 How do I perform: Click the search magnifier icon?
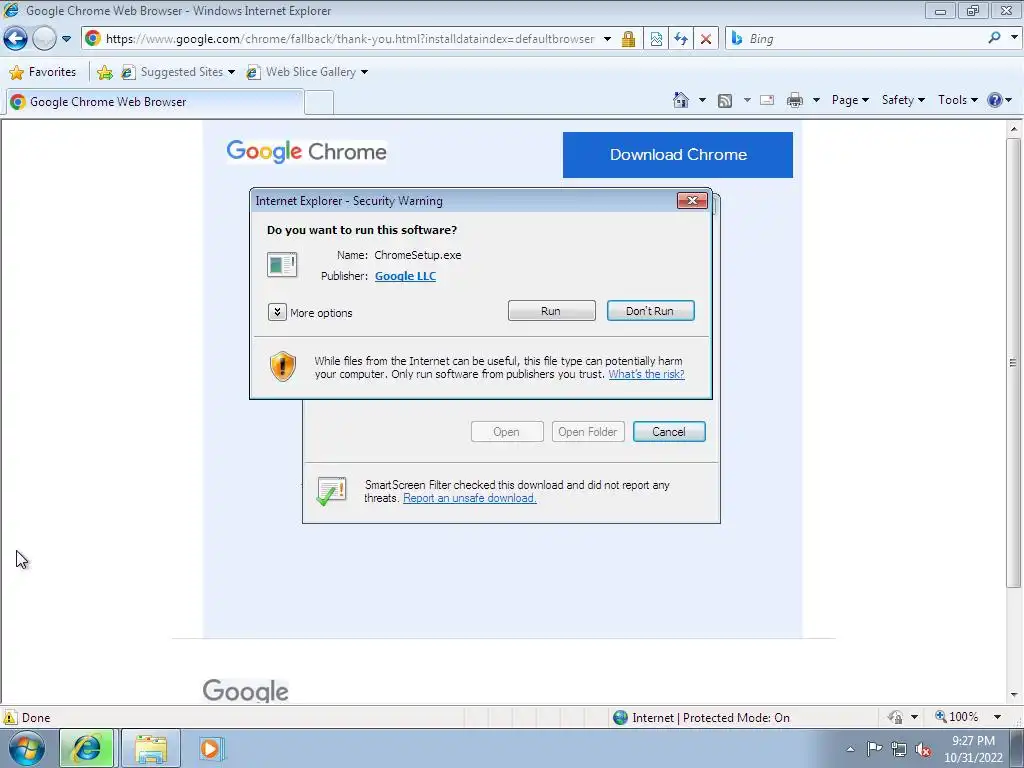(994, 38)
